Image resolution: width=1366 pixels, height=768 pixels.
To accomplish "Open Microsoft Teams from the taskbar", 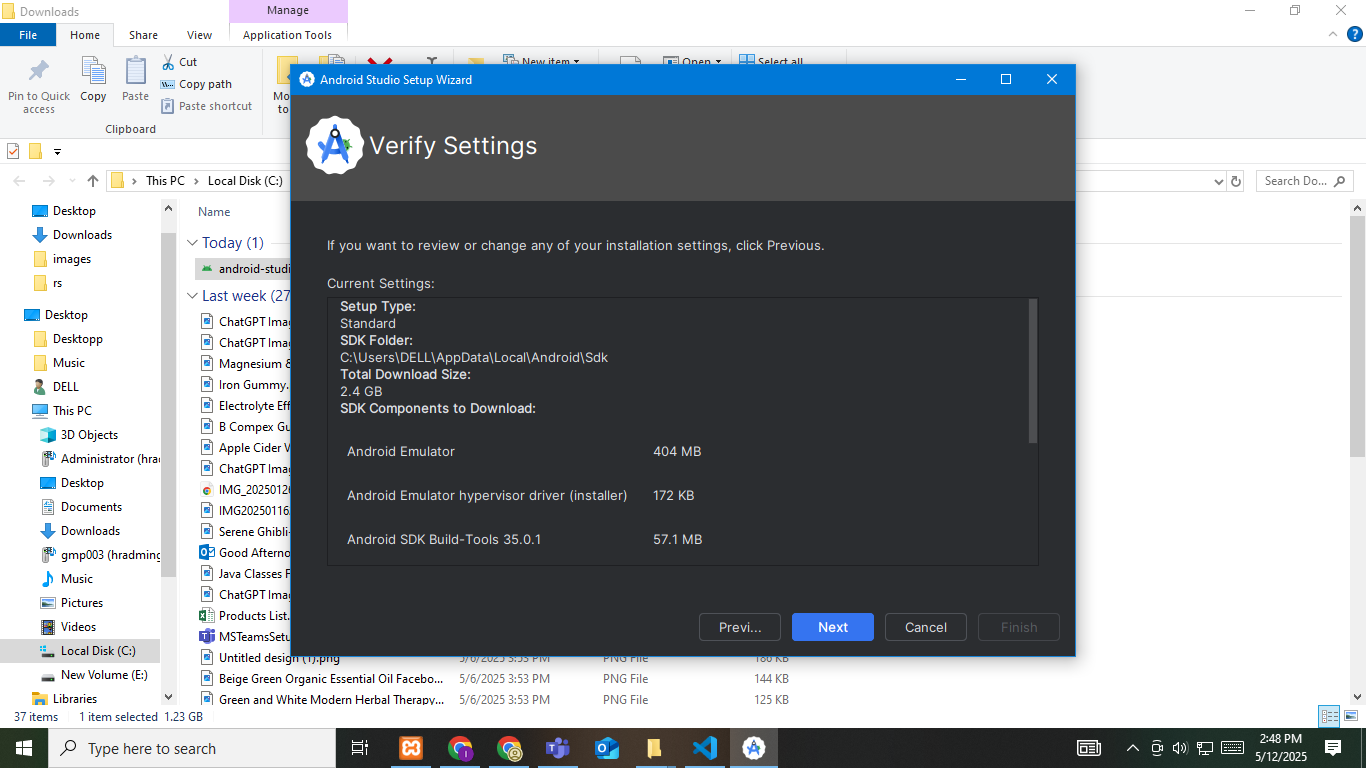I will point(558,748).
